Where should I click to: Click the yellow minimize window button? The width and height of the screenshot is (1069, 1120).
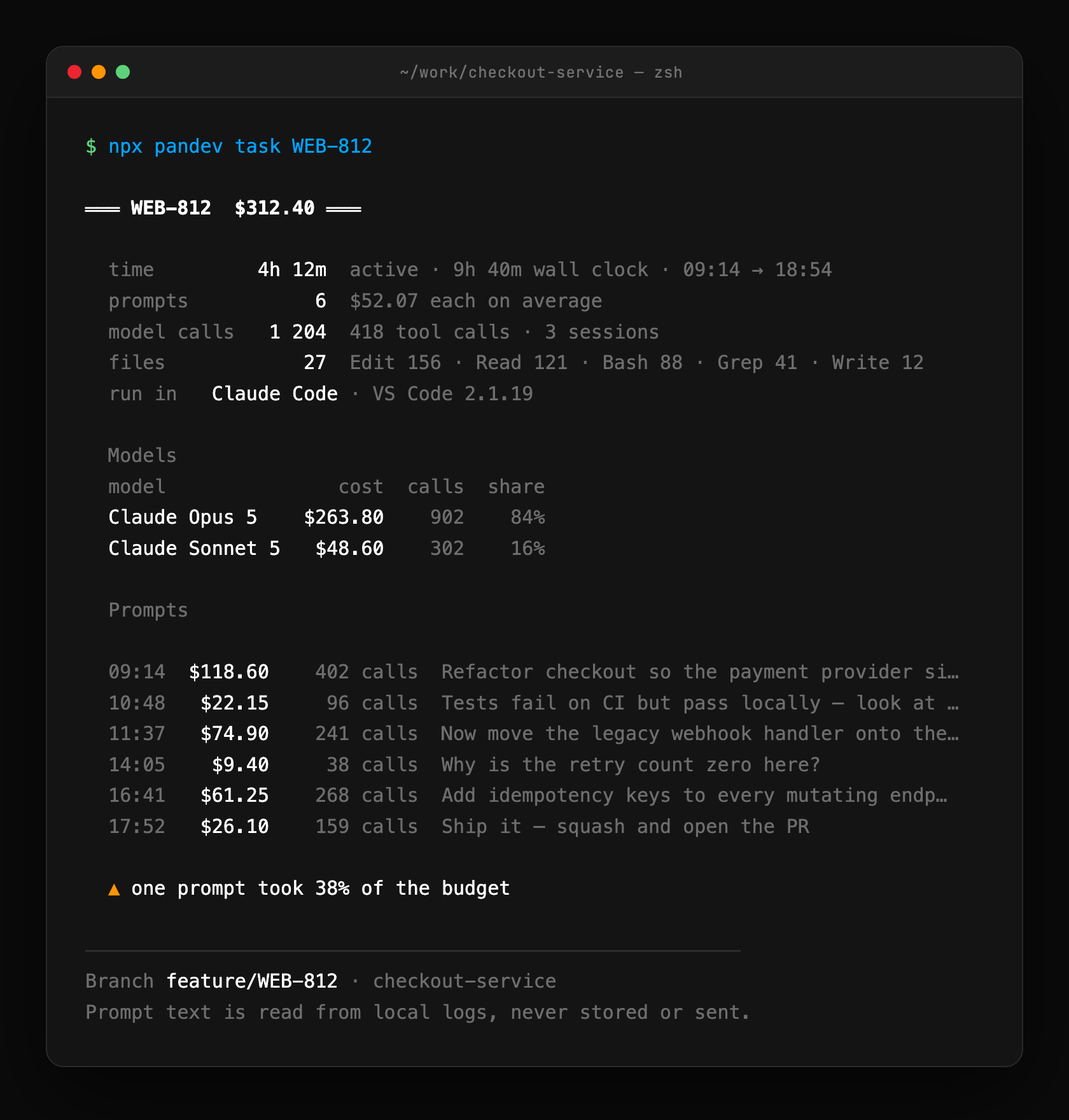(x=99, y=72)
